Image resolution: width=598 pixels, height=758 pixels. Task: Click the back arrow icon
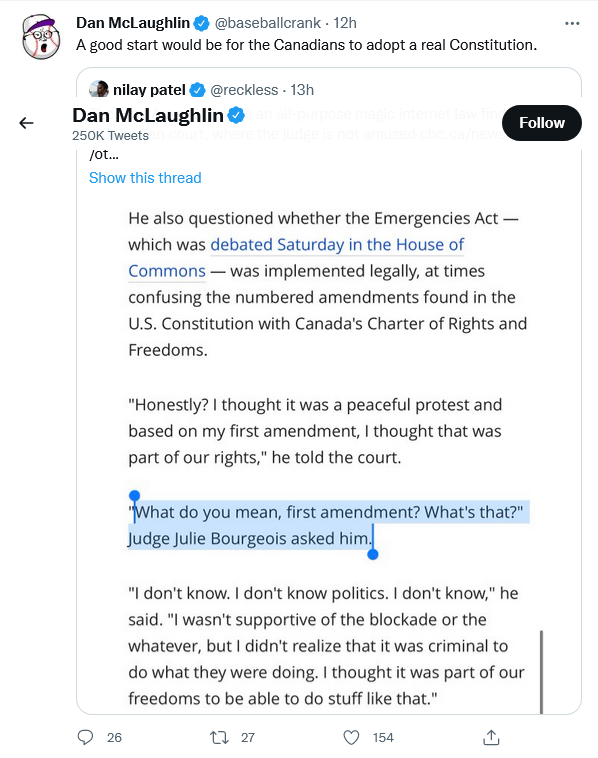coord(26,123)
